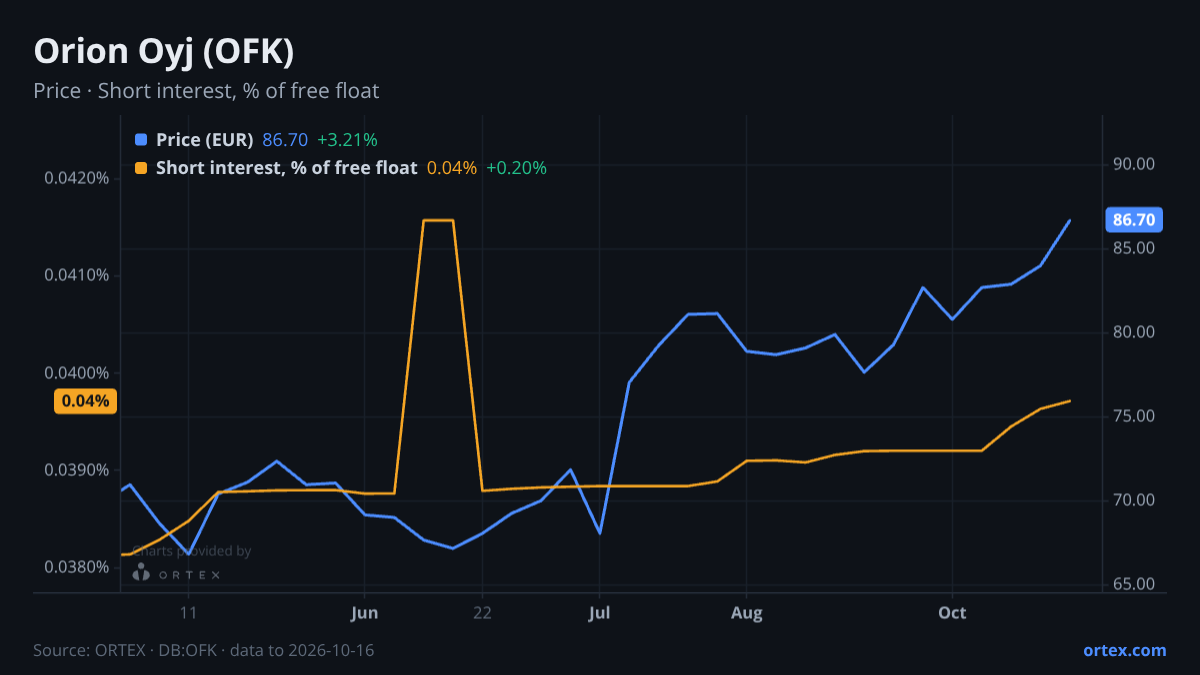Click the chart subtitle under the title
1200x675 pixels.
(x=206, y=91)
